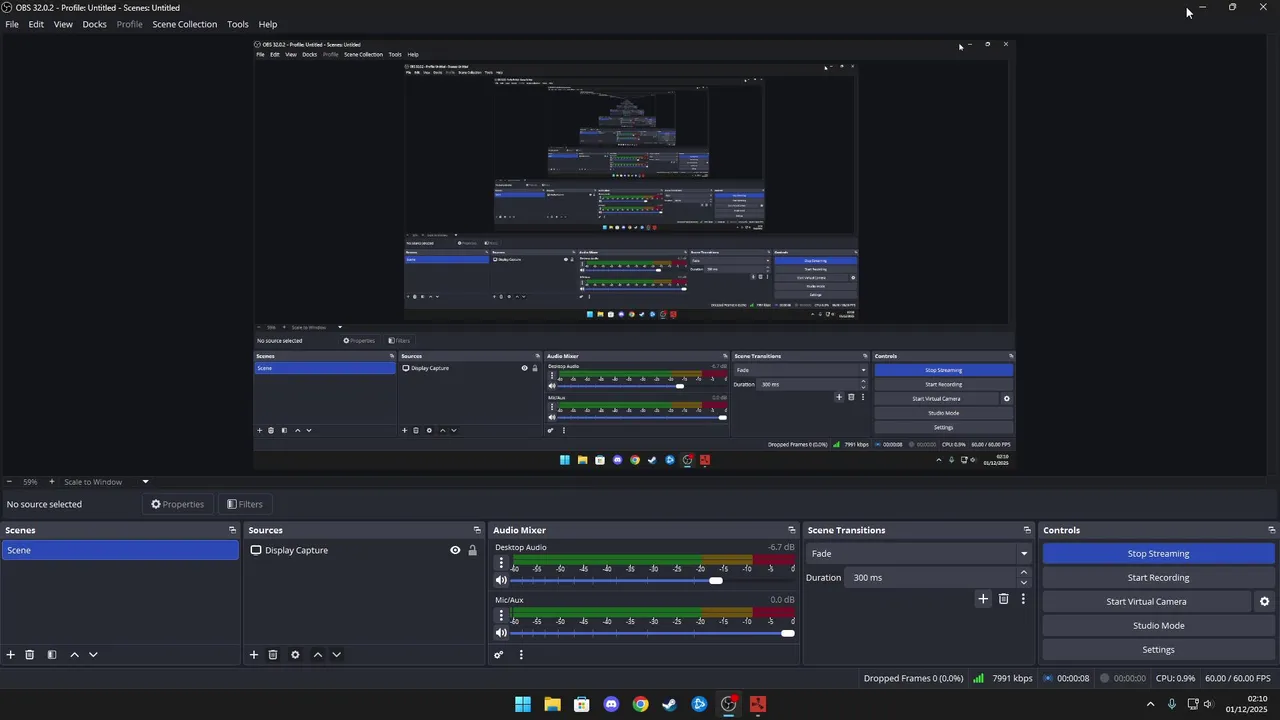Open Desktop Audio three-dot options
Image resolution: width=1280 pixels, height=720 pixels.
pos(501,563)
